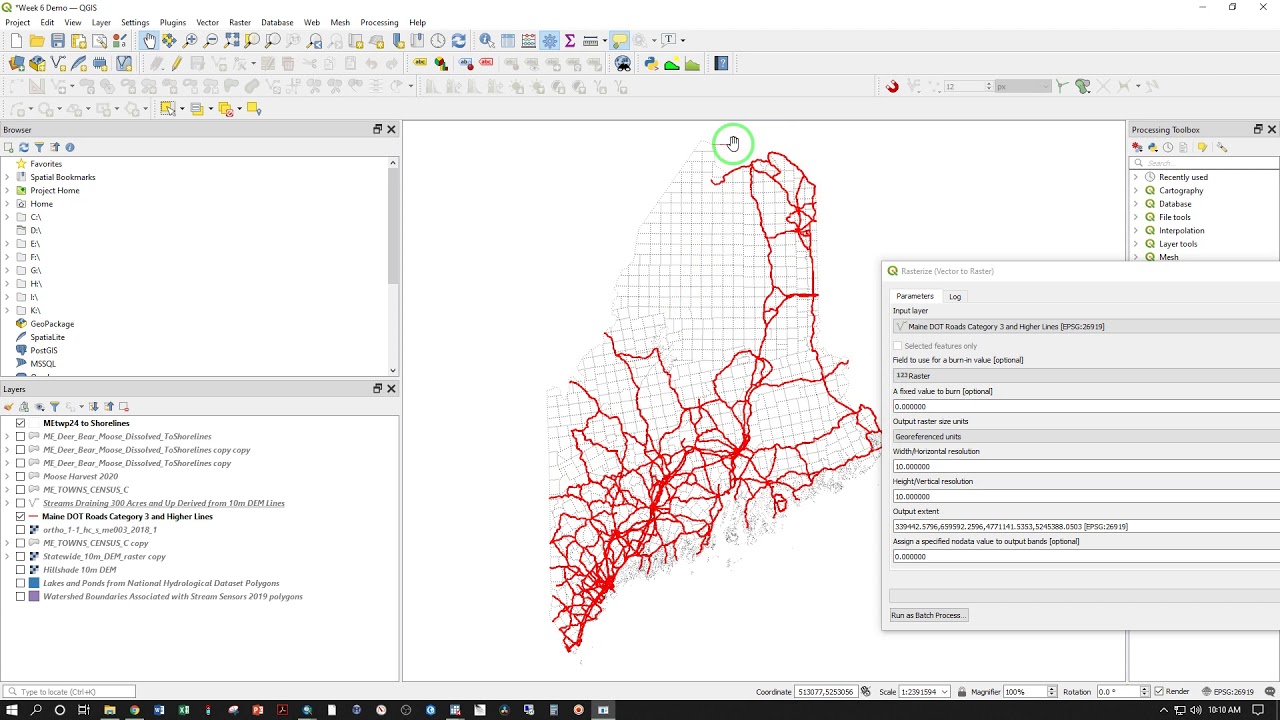Select the Zoom In magnifier tool

[190, 41]
